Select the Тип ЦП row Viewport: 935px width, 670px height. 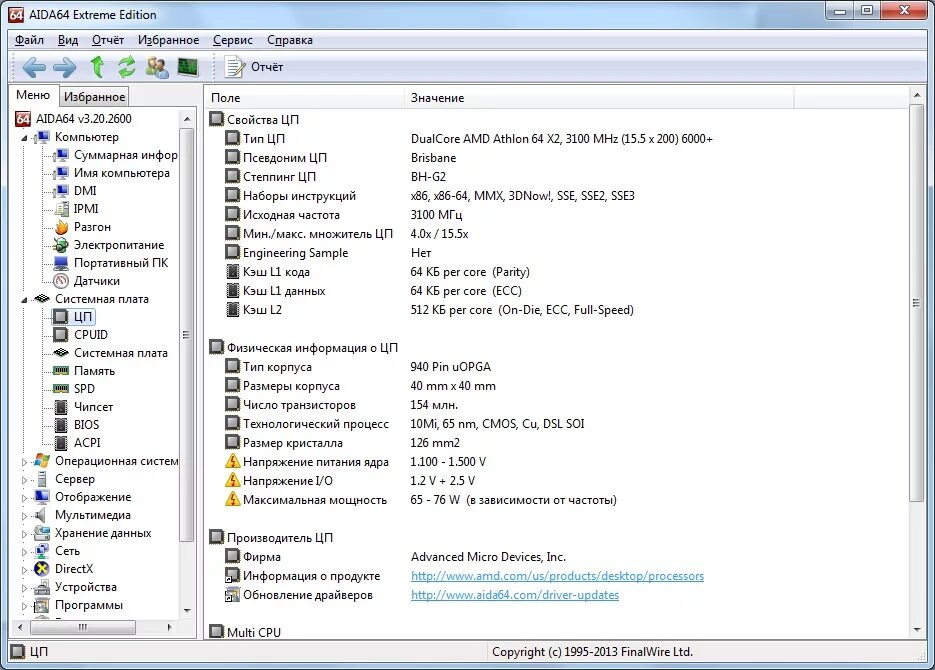click(x=469, y=139)
